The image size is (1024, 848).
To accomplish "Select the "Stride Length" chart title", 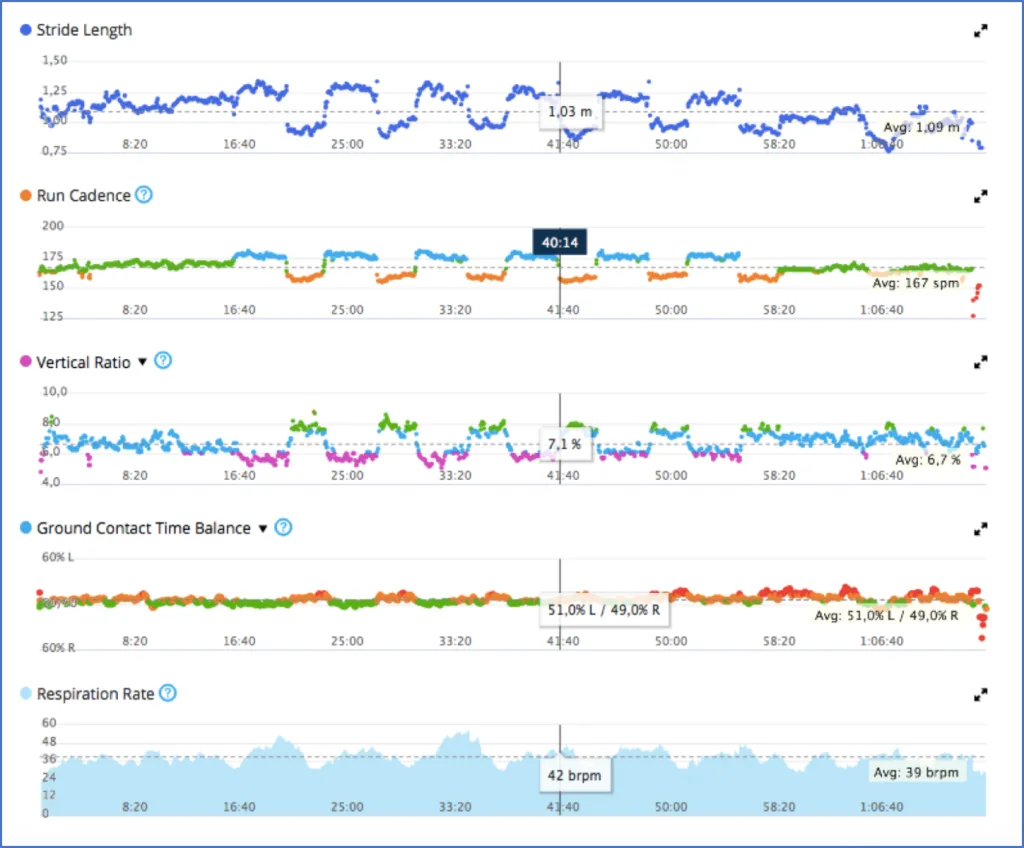I will coord(84,30).
